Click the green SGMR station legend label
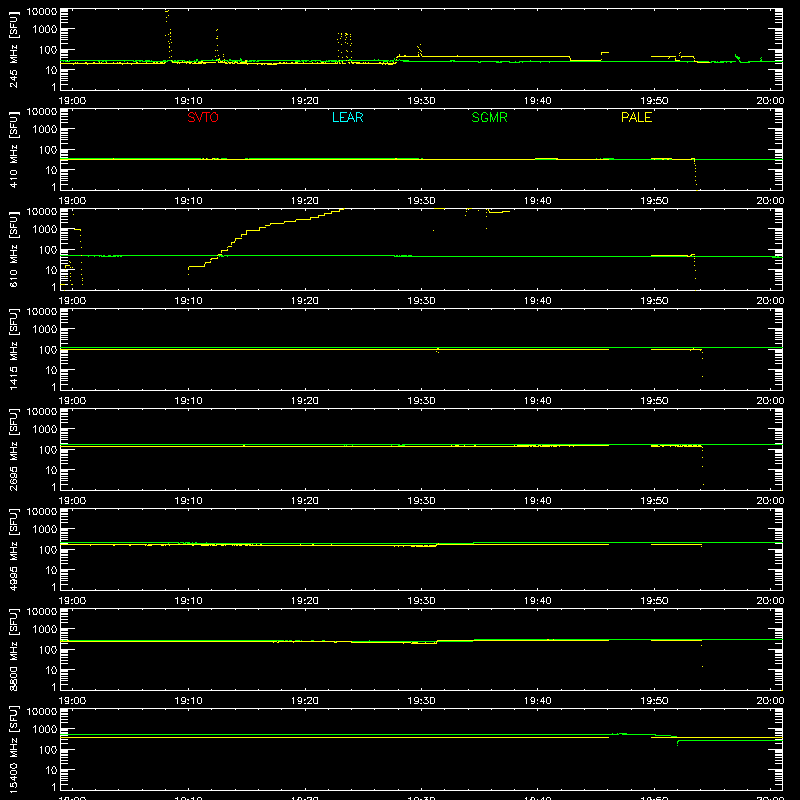800x800 pixels. (x=489, y=117)
